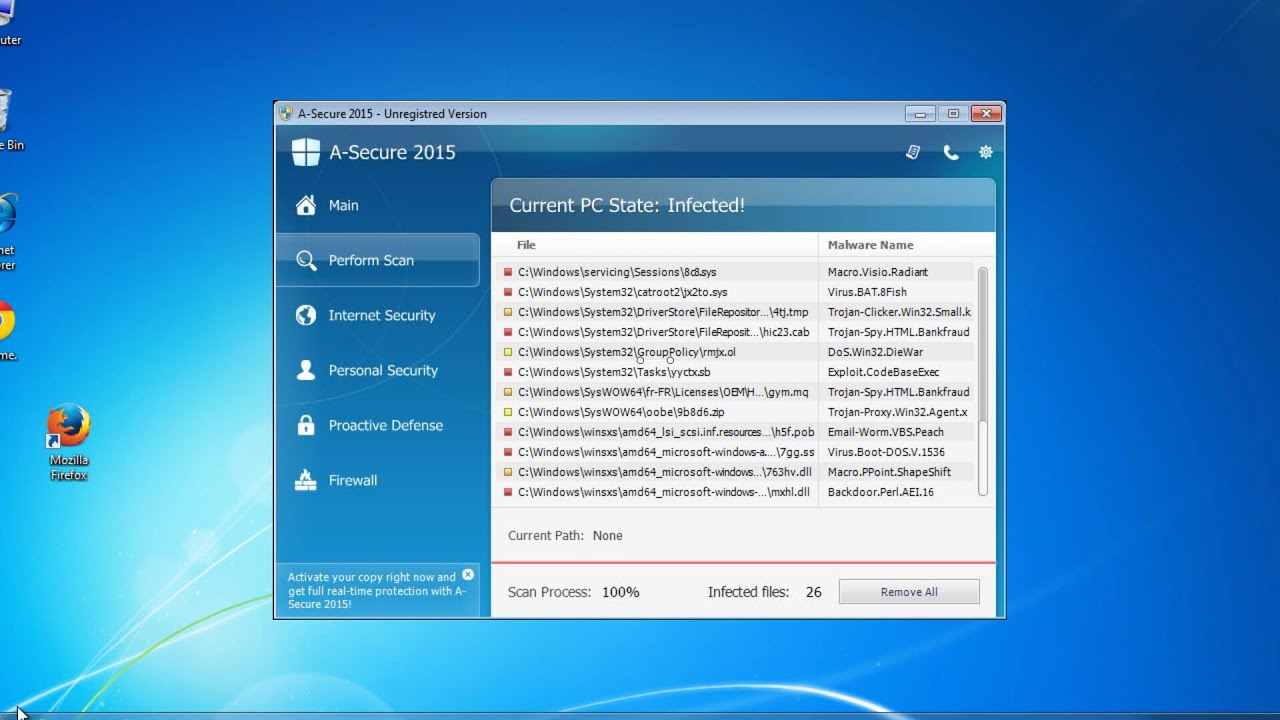Screen dimensions: 1280x720
Task: Click the Internet Security globe icon
Action: [x=306, y=315]
